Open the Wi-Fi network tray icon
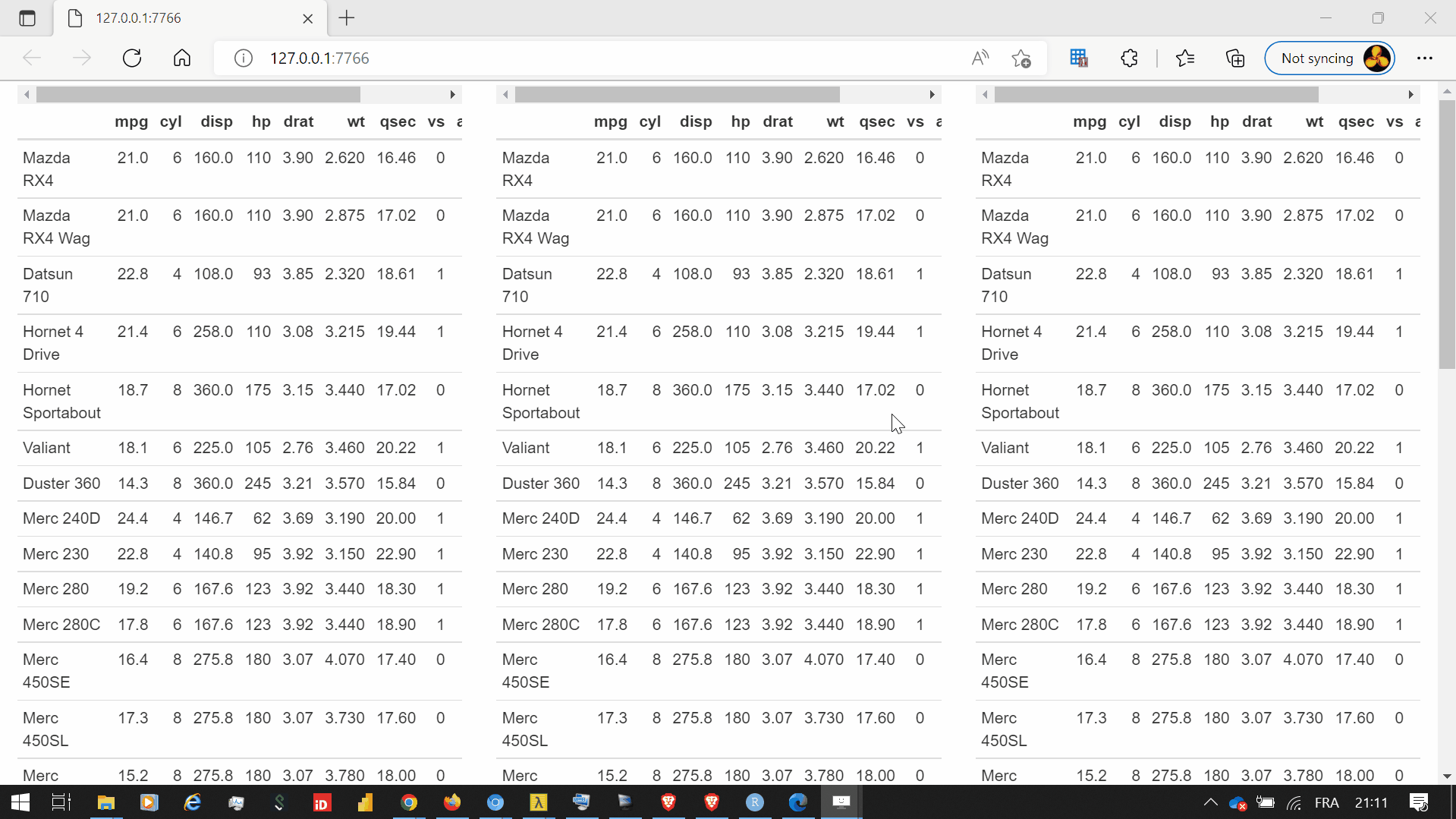 point(1294,802)
